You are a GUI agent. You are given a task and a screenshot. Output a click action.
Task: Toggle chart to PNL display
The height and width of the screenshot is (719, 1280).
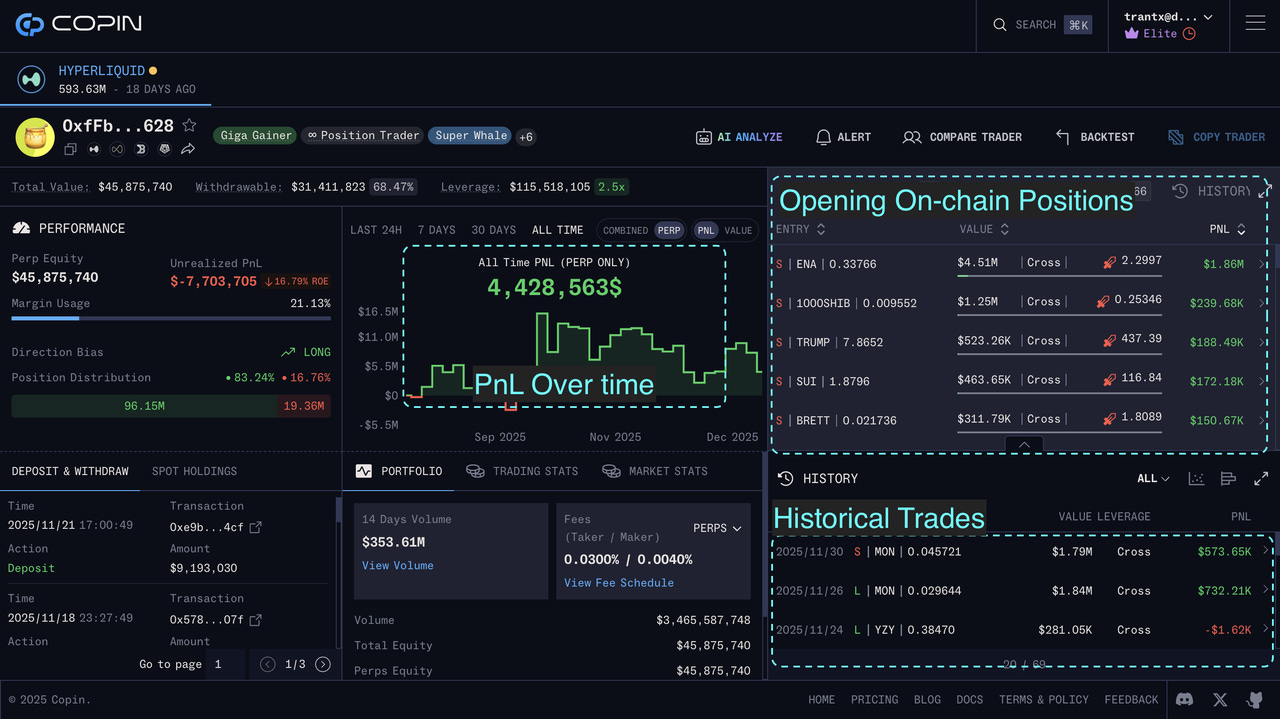coord(706,230)
